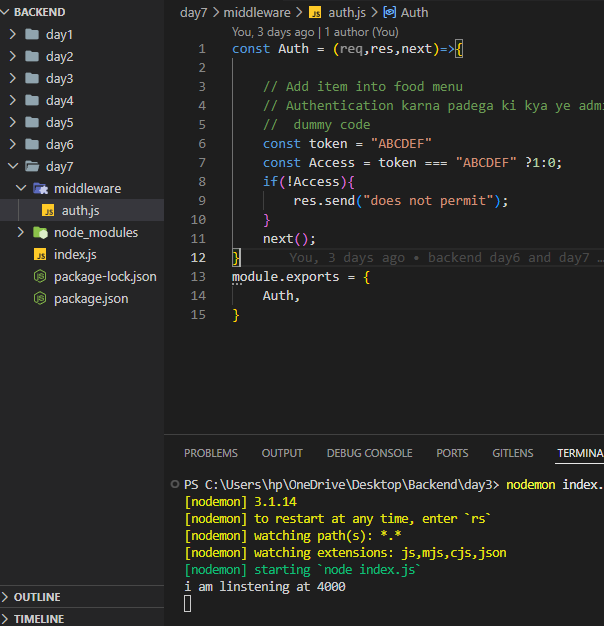604x626 pixels.
Task: Click the day6 folder icon
Action: click(x=32, y=144)
